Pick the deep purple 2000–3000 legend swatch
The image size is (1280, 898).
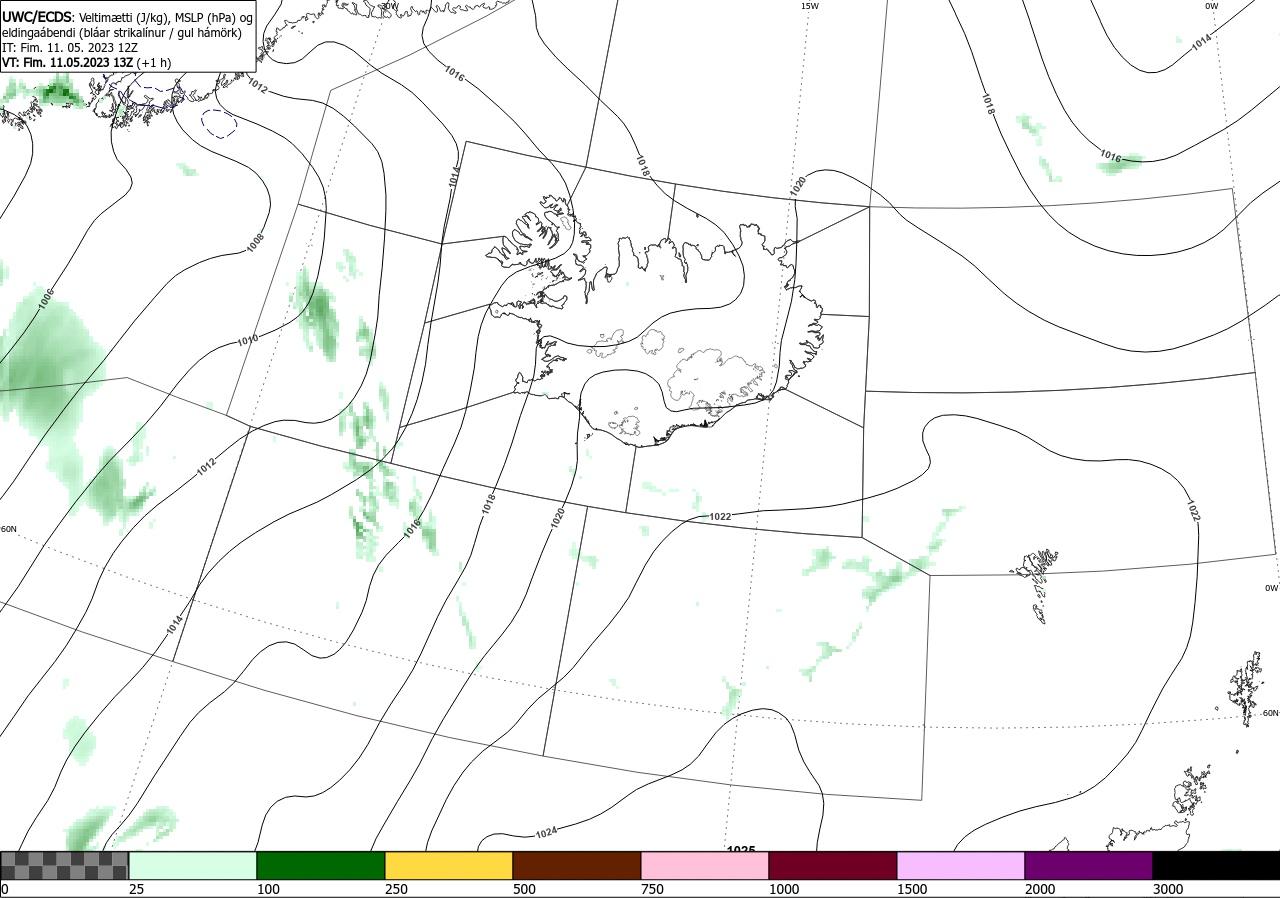[x=1089, y=865]
